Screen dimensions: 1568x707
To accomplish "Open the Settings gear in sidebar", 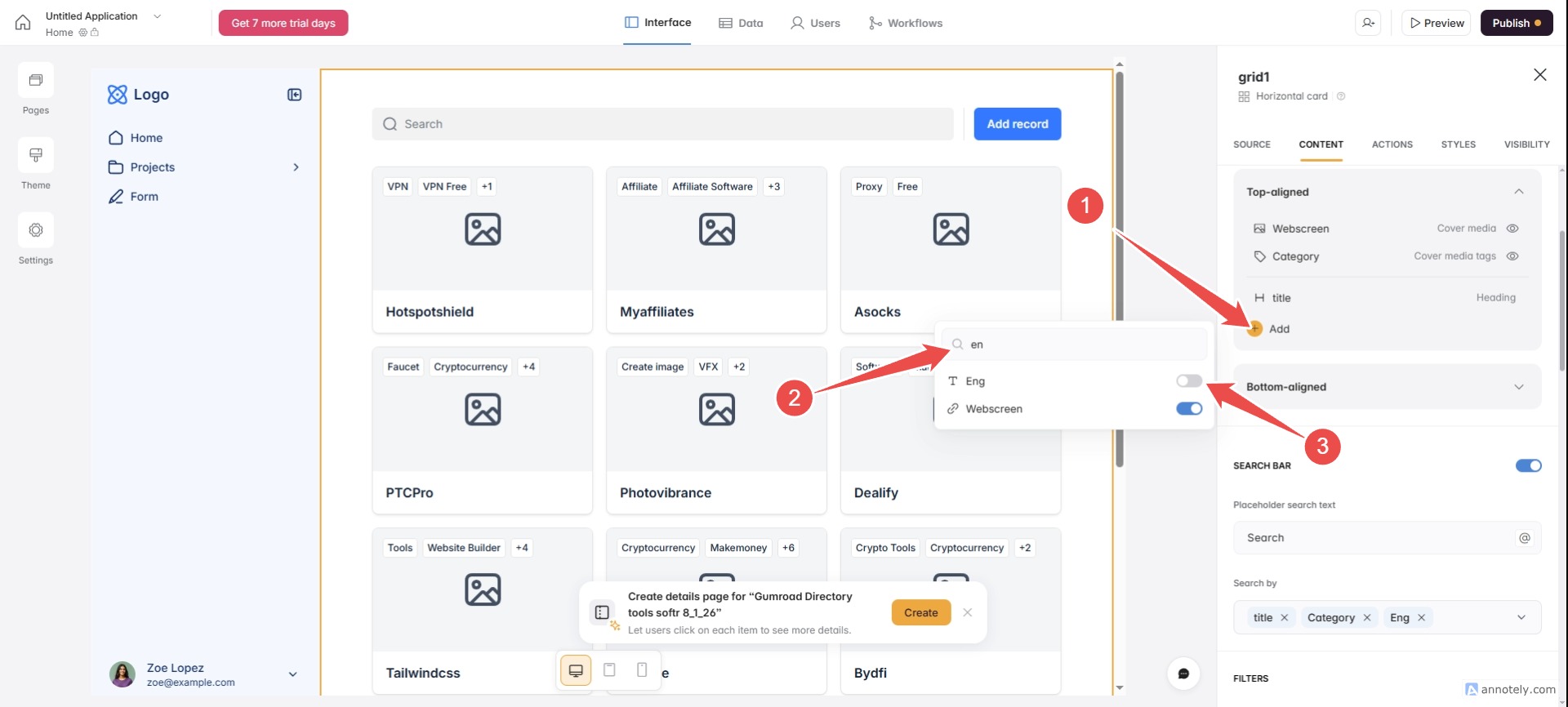I will (x=36, y=231).
